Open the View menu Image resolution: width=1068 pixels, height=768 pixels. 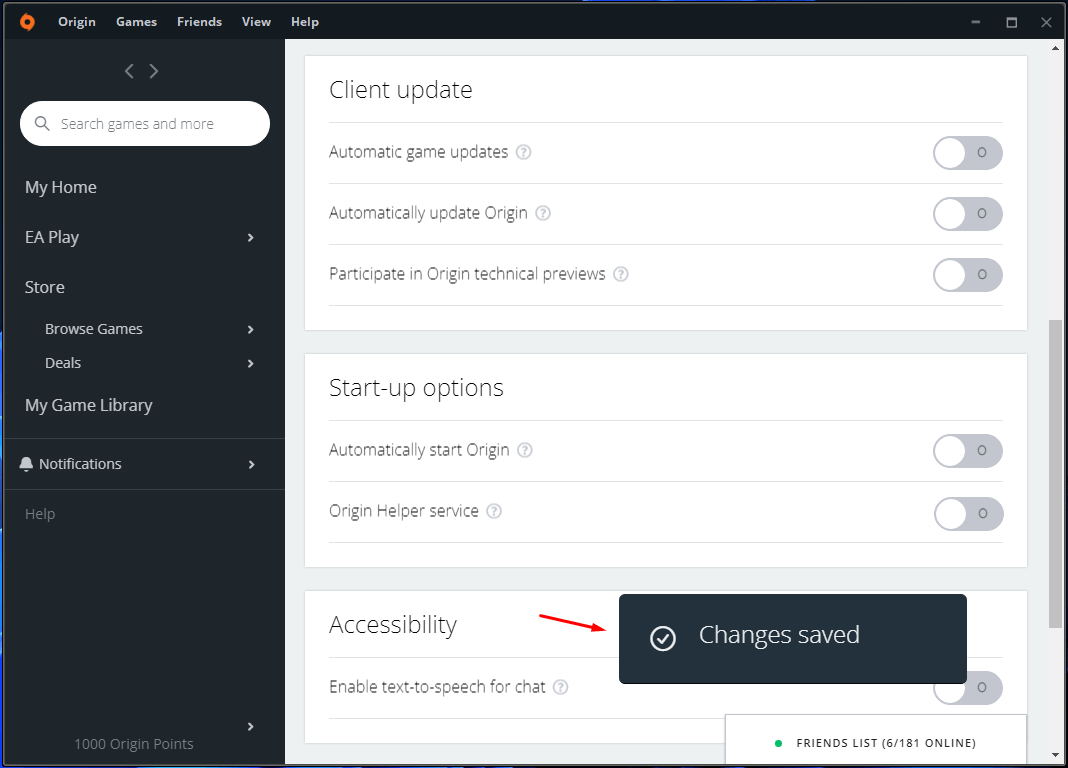point(256,22)
